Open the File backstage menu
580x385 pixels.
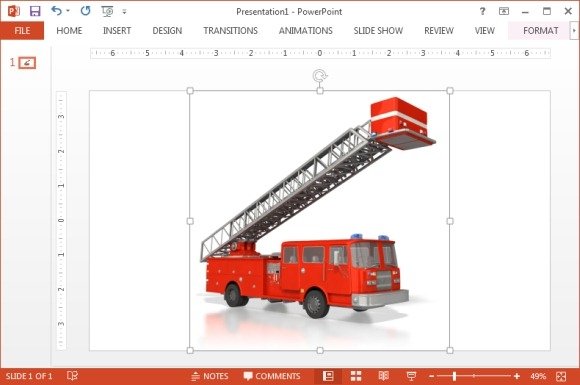point(22,31)
